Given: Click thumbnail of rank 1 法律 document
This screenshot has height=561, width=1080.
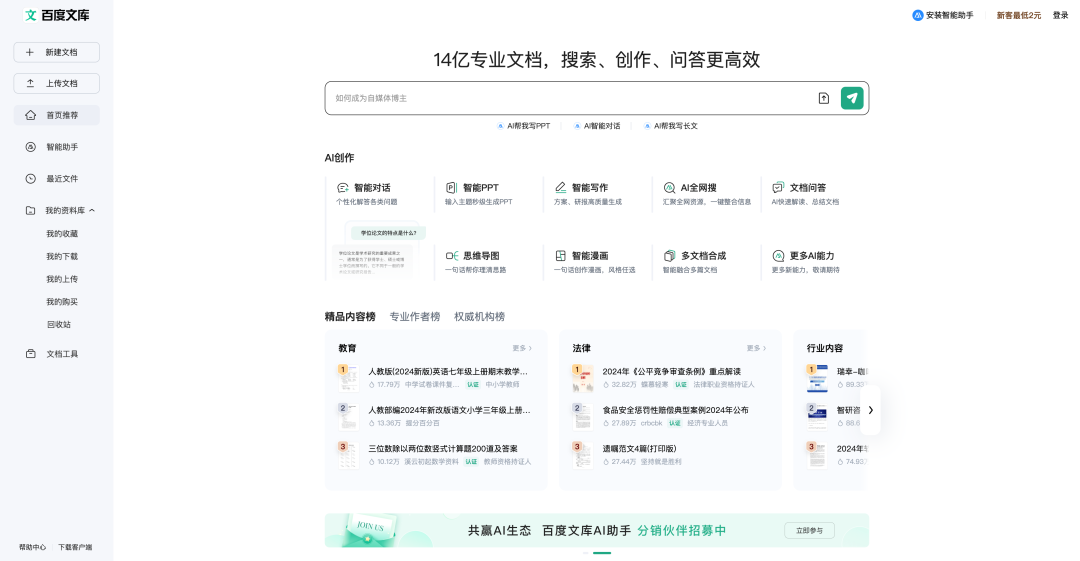Looking at the screenshot, I should pyautogui.click(x=583, y=378).
